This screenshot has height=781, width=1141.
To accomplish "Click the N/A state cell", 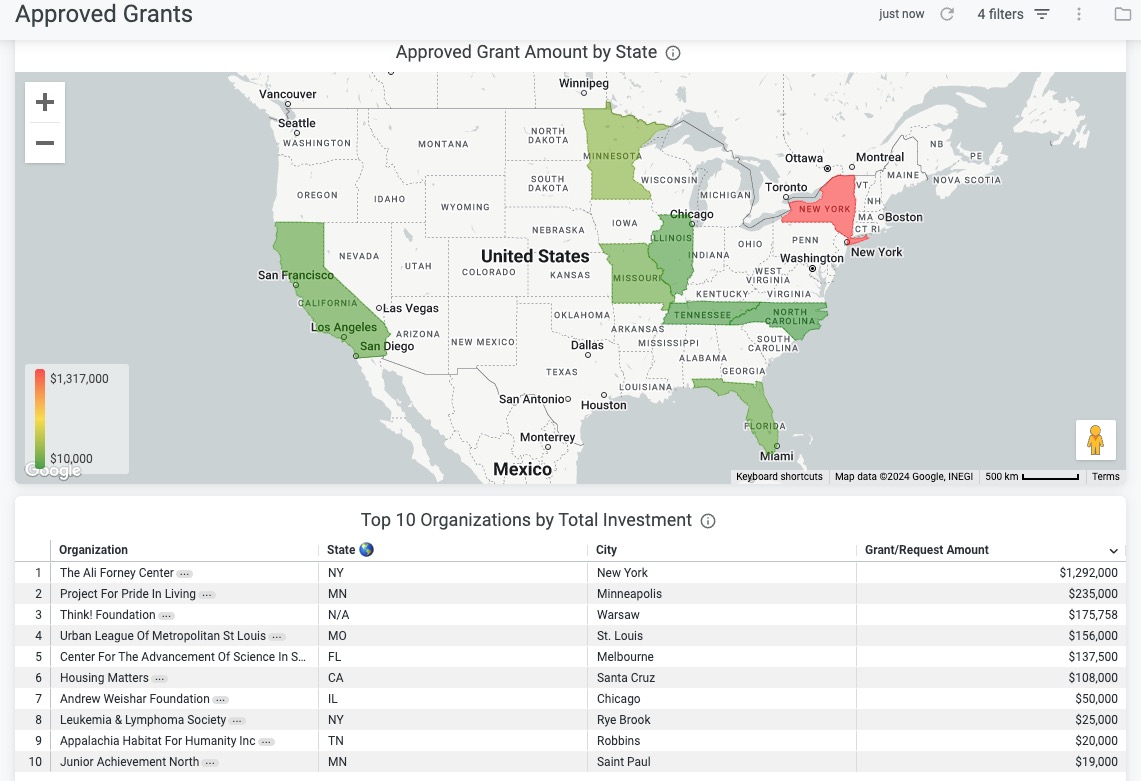I will pos(338,615).
